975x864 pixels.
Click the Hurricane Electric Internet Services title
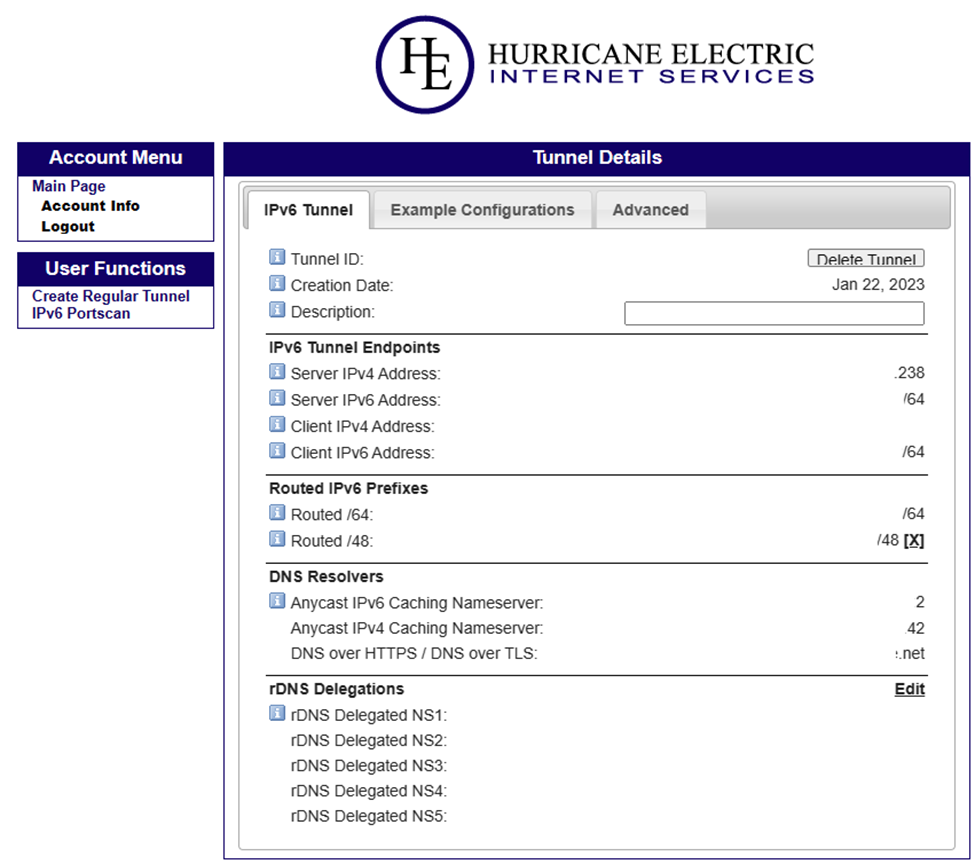point(651,63)
